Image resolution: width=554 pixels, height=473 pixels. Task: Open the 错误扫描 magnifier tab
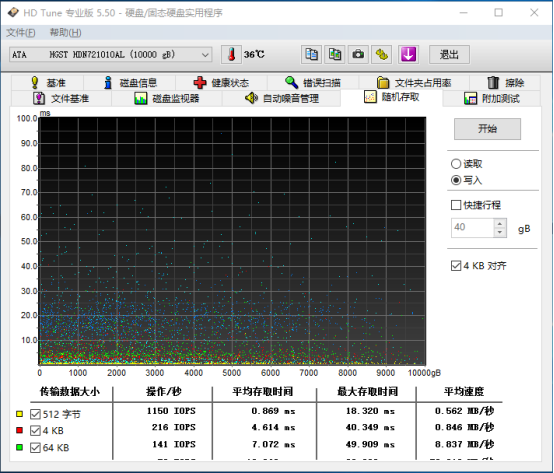point(313,83)
